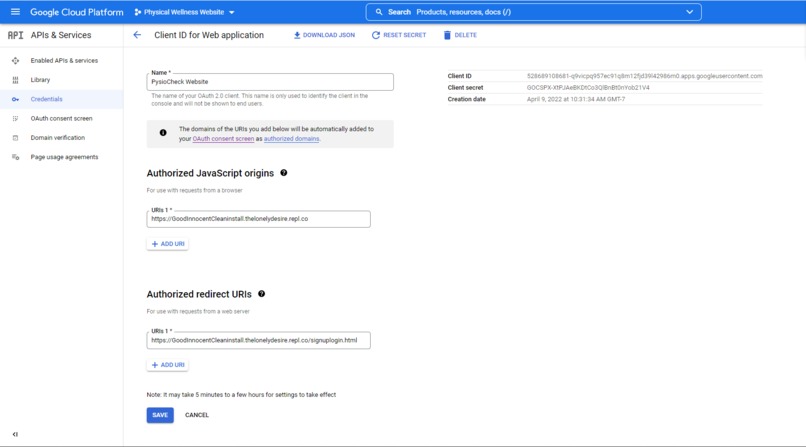Screen dimensions: 806x447
Task: Cancel the changes
Action: point(197,415)
